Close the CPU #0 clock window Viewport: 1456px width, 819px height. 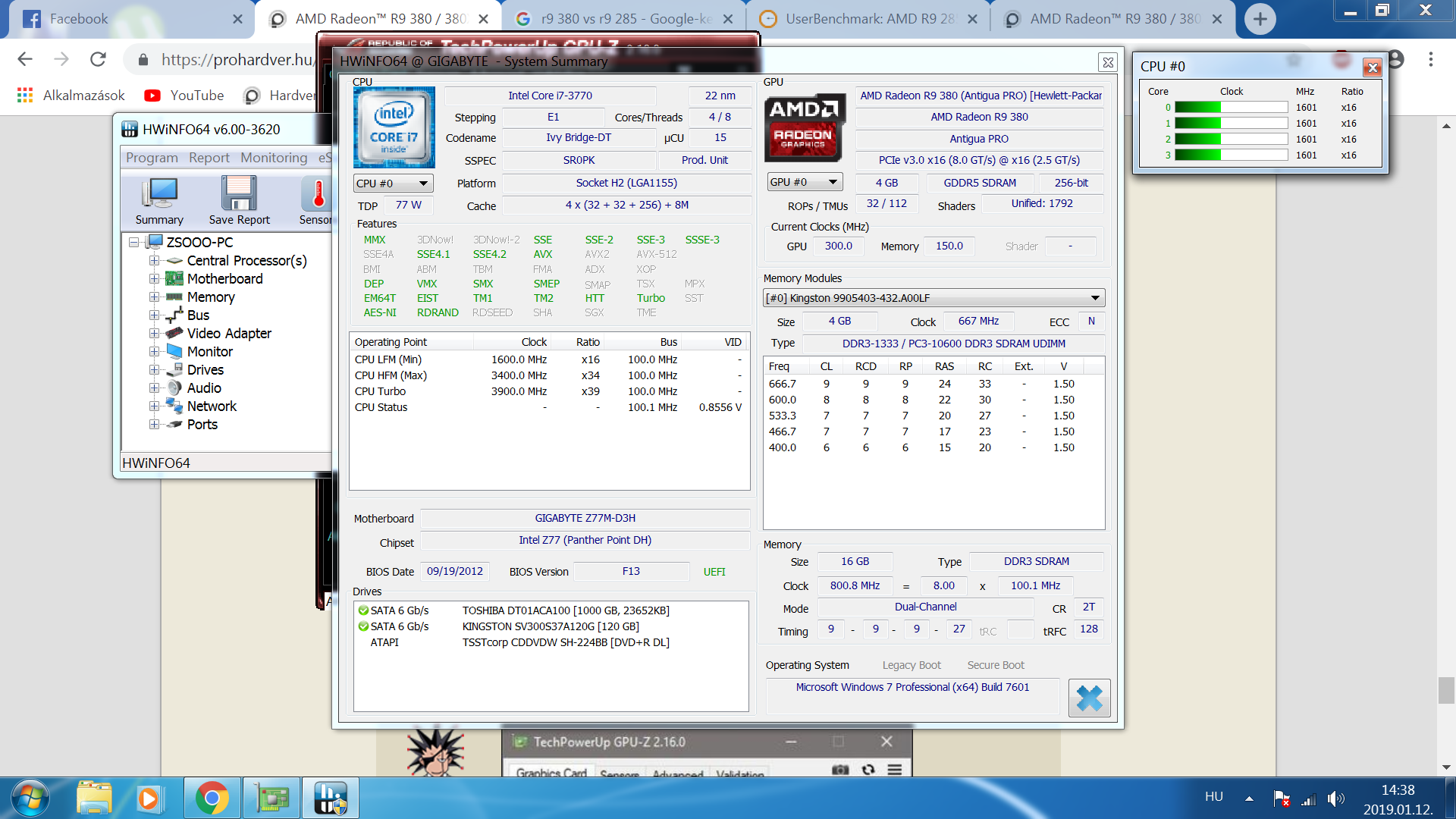click(1372, 67)
